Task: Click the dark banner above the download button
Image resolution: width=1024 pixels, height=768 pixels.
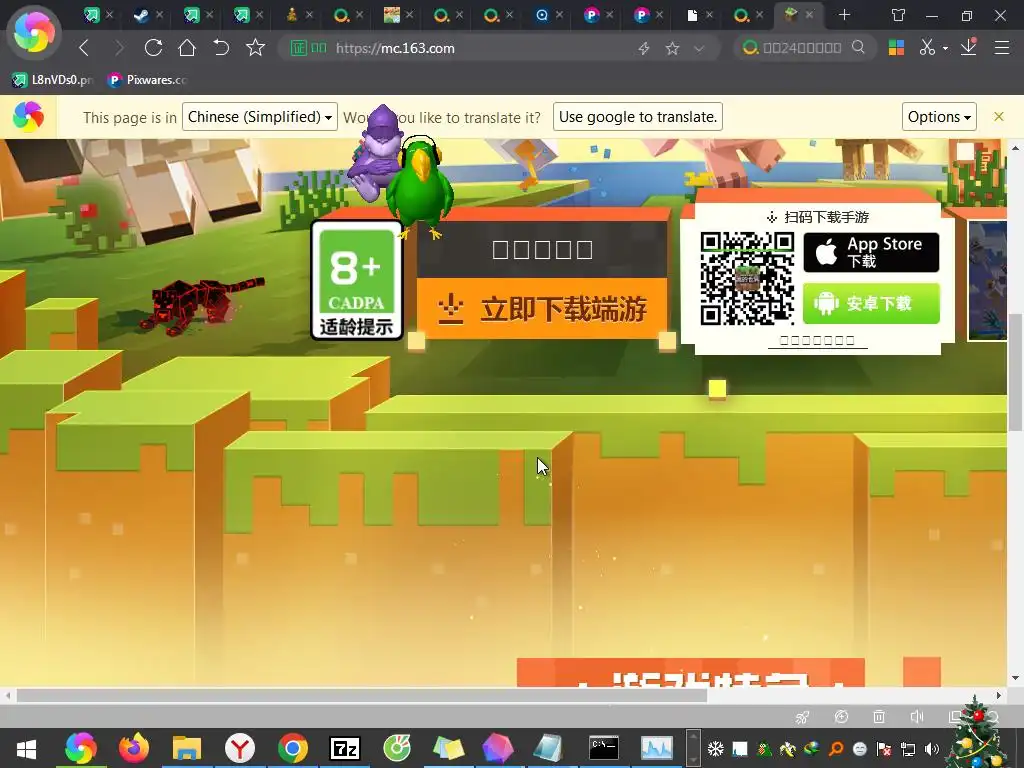Action: coord(542,249)
